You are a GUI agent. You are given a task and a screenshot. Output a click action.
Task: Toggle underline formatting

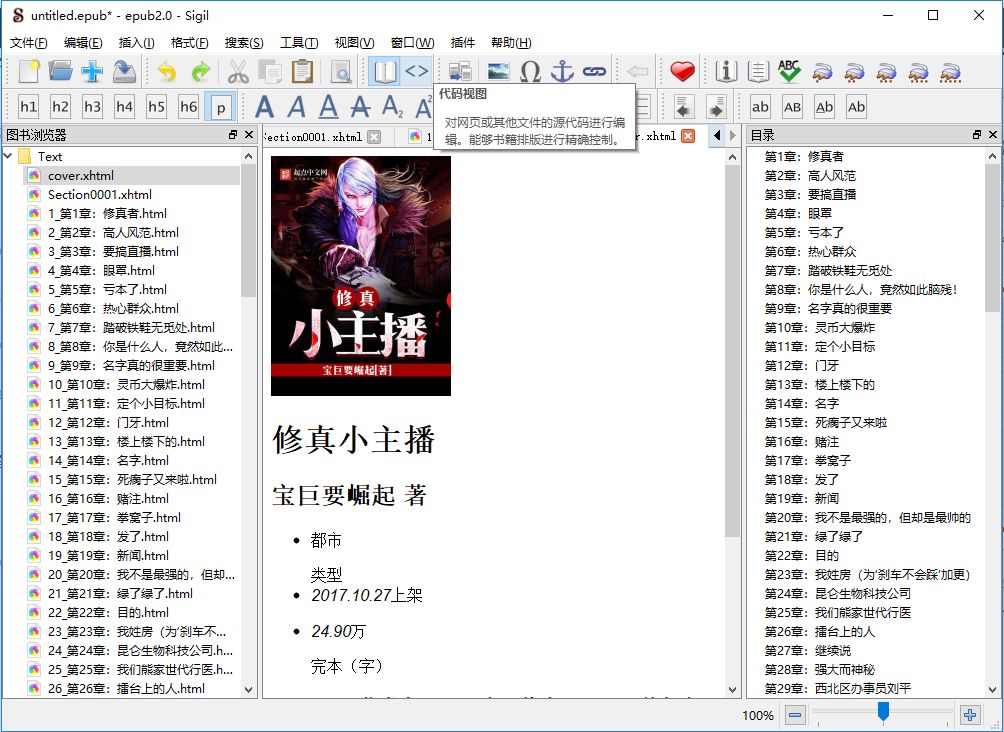[x=328, y=107]
